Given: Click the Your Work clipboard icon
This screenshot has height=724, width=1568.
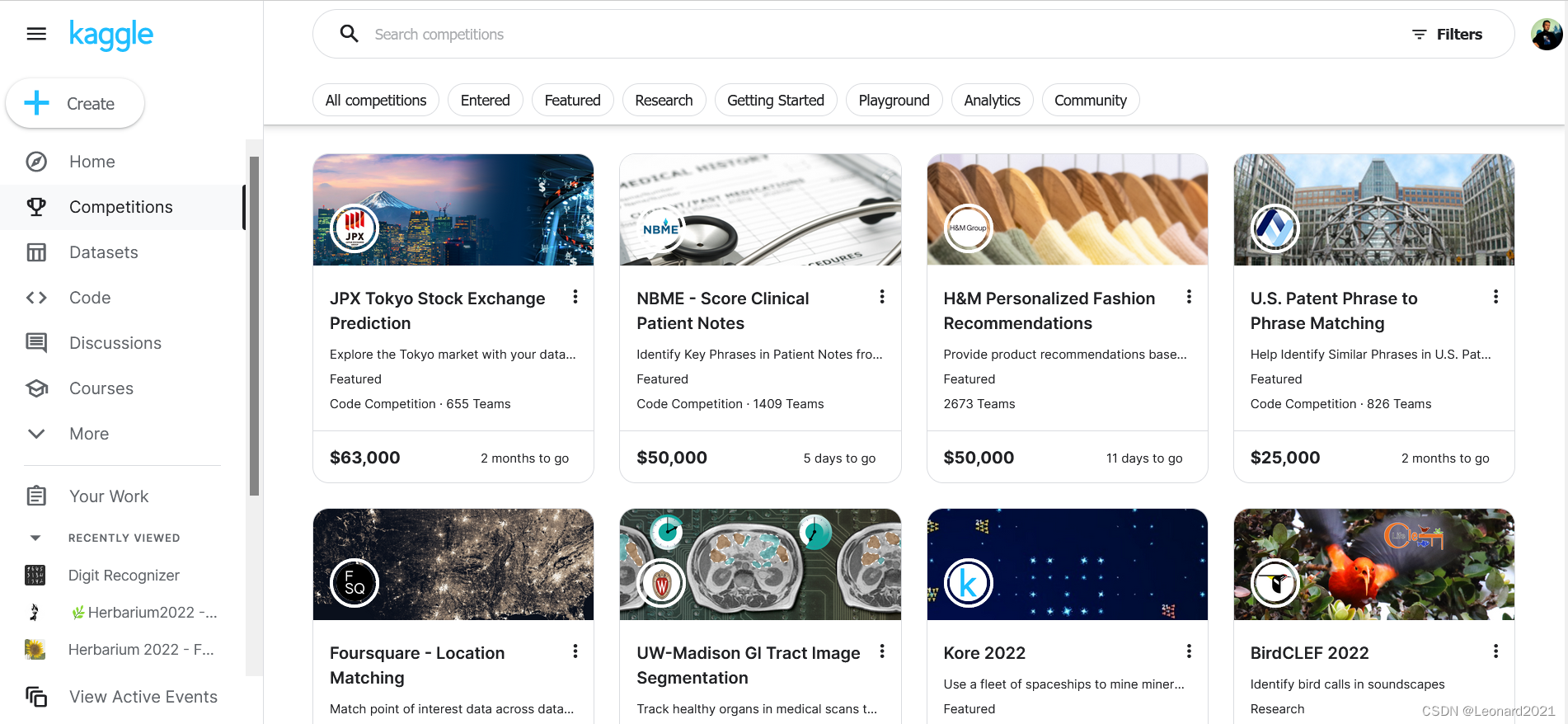Looking at the screenshot, I should (36, 496).
